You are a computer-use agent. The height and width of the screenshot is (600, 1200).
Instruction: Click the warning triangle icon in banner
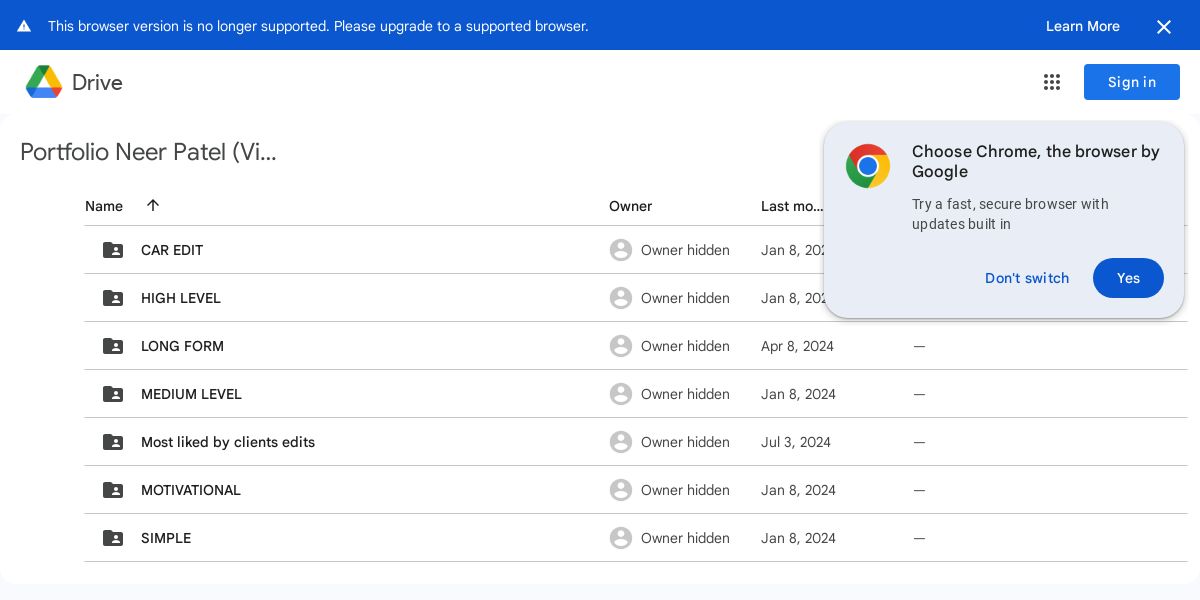[x=24, y=26]
